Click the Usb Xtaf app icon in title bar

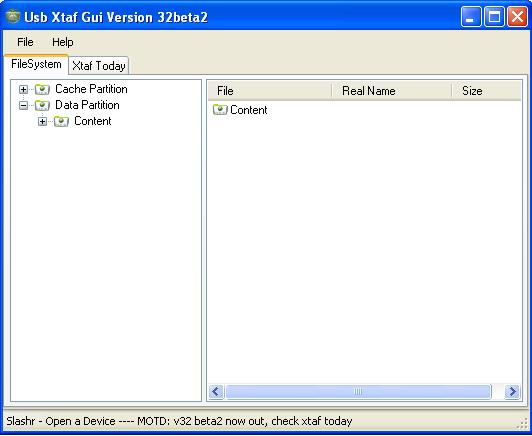(13, 16)
